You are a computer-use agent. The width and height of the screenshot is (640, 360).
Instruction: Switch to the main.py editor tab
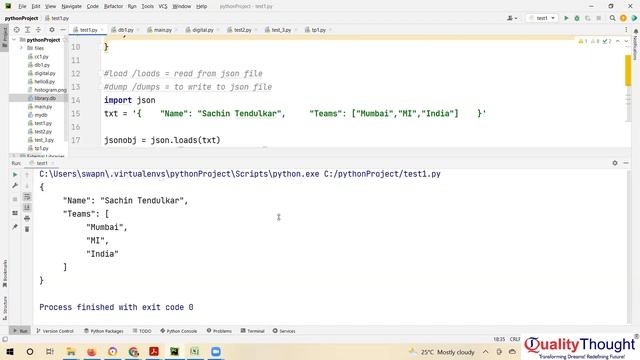162,30
